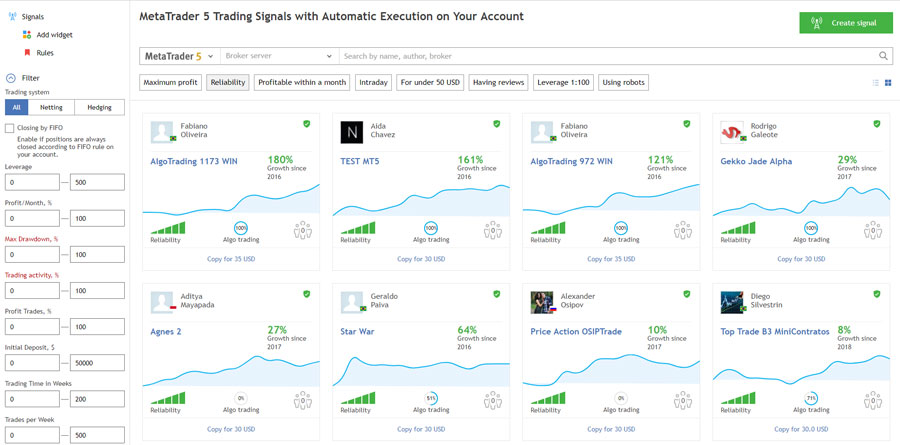Click verified shield on Star War card
This screenshot has width=900, height=445.
point(496,293)
